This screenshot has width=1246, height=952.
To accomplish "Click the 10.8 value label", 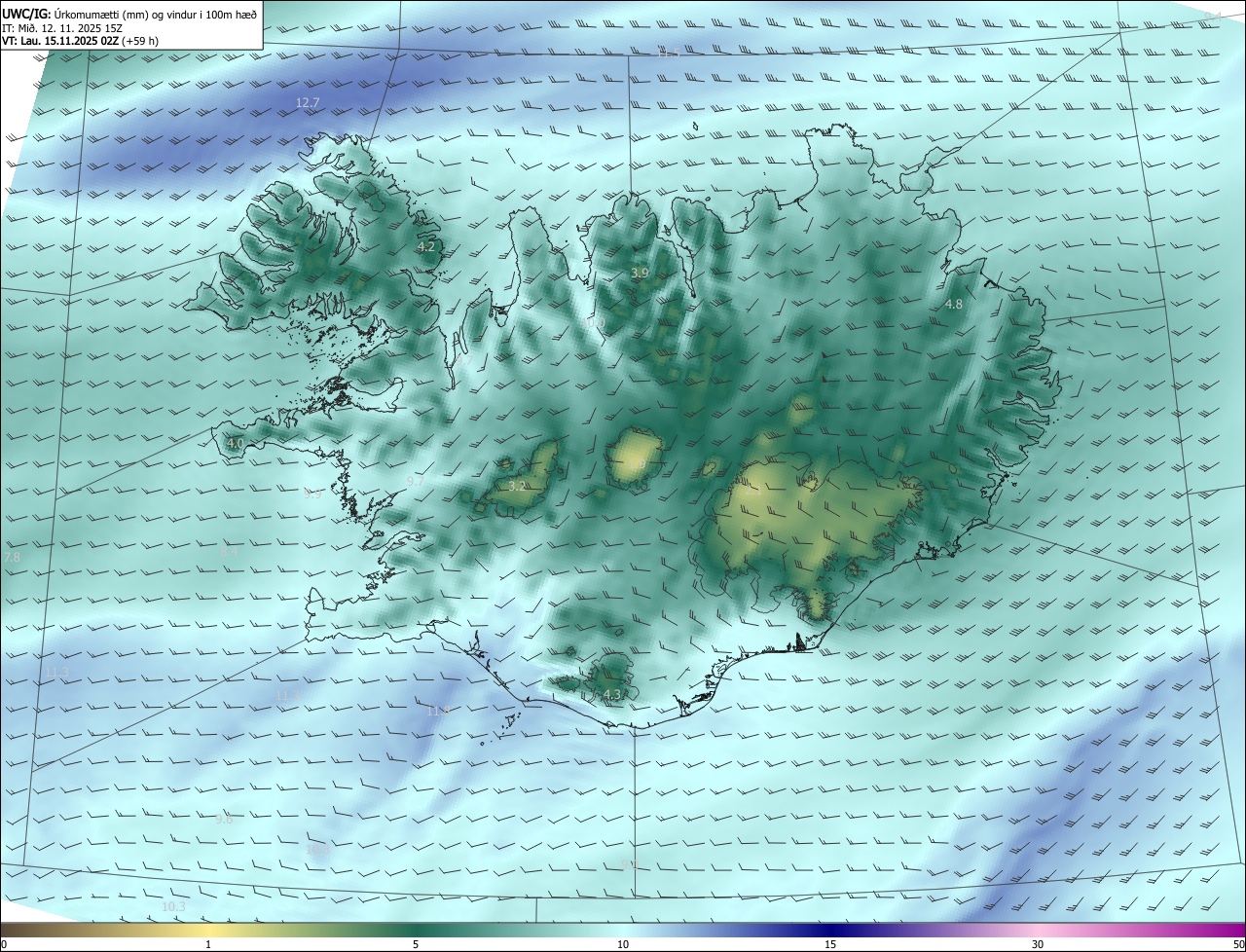I will [x=318, y=850].
